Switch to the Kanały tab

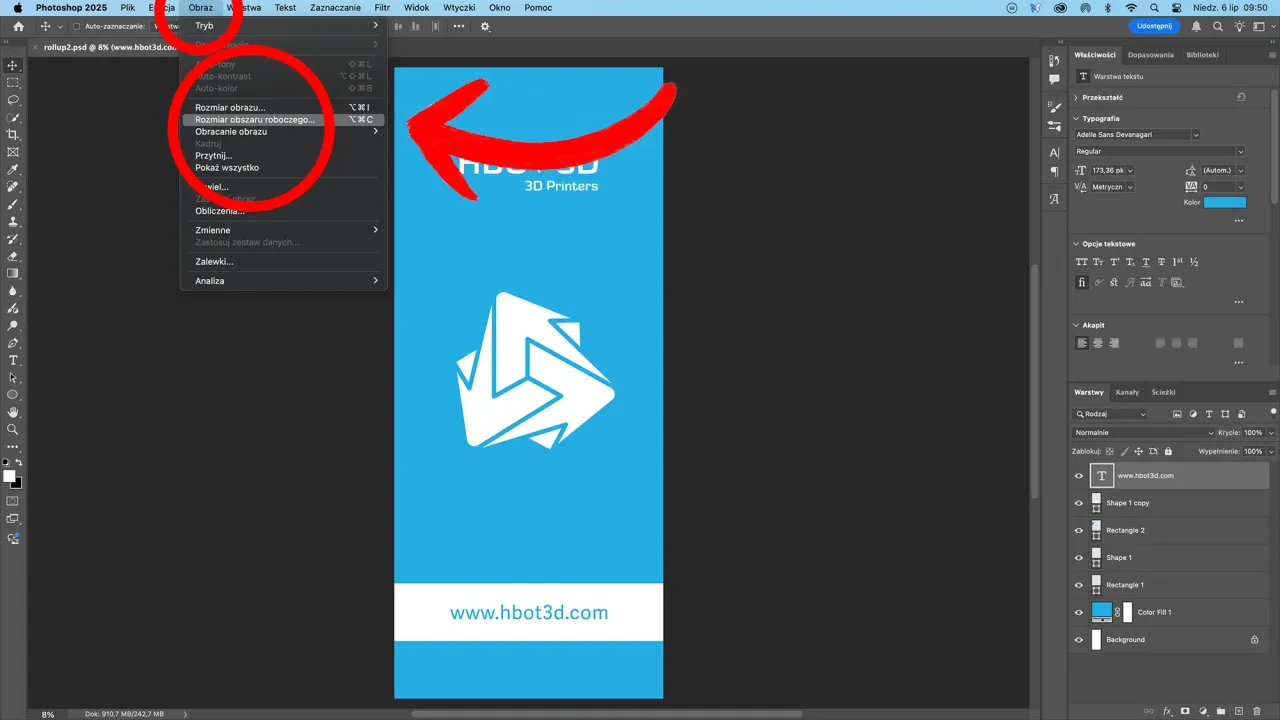click(1127, 392)
